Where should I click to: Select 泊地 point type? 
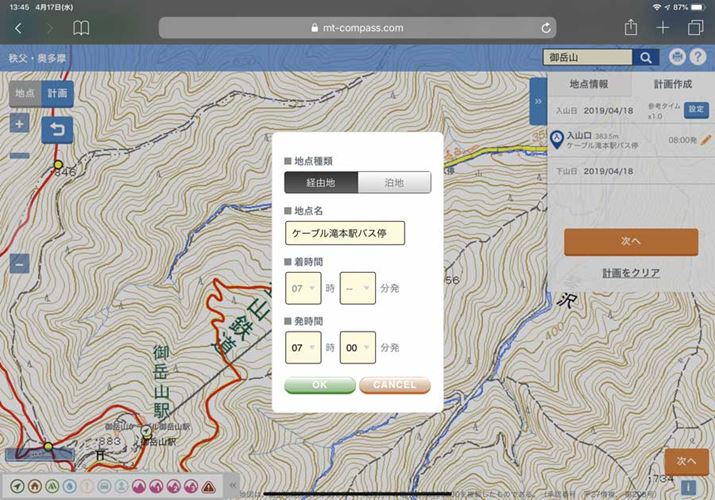[x=394, y=182]
